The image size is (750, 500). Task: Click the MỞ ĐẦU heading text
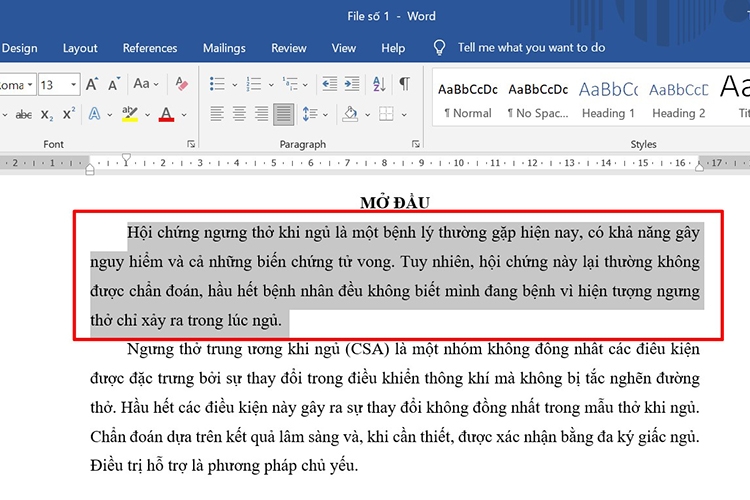coord(395,202)
